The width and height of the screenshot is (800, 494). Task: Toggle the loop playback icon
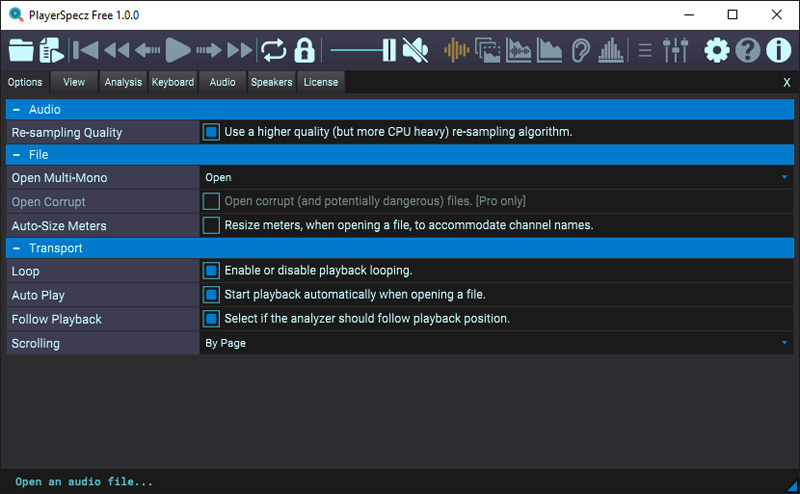[272, 50]
